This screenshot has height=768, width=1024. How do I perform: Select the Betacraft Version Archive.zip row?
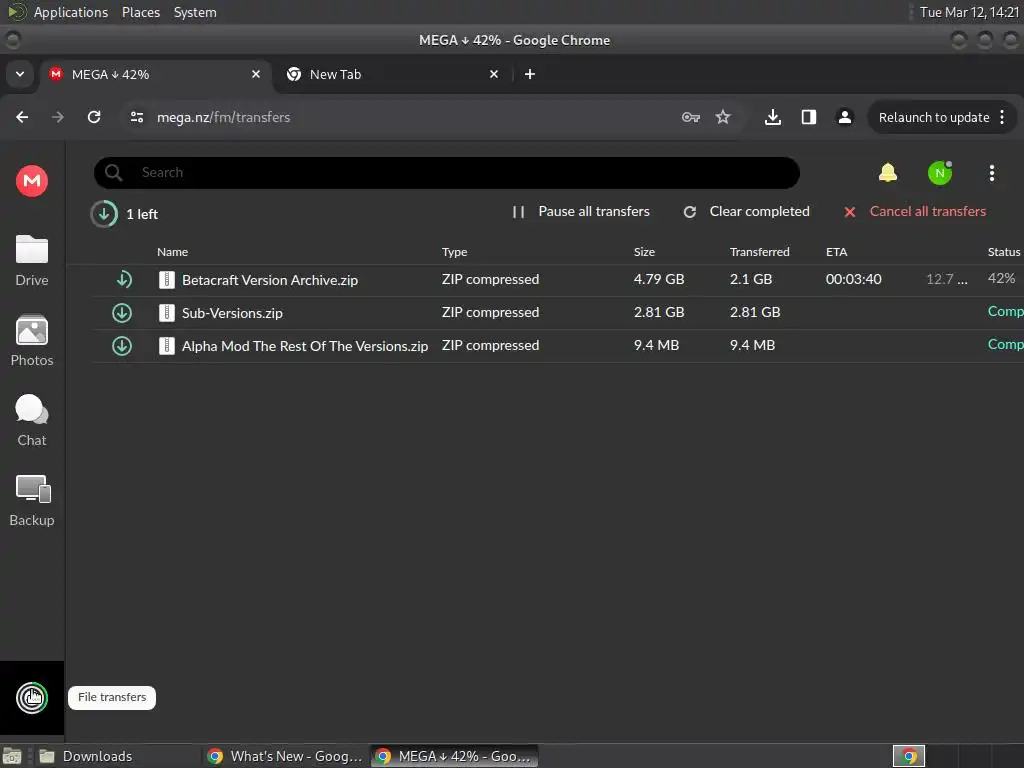tap(558, 280)
